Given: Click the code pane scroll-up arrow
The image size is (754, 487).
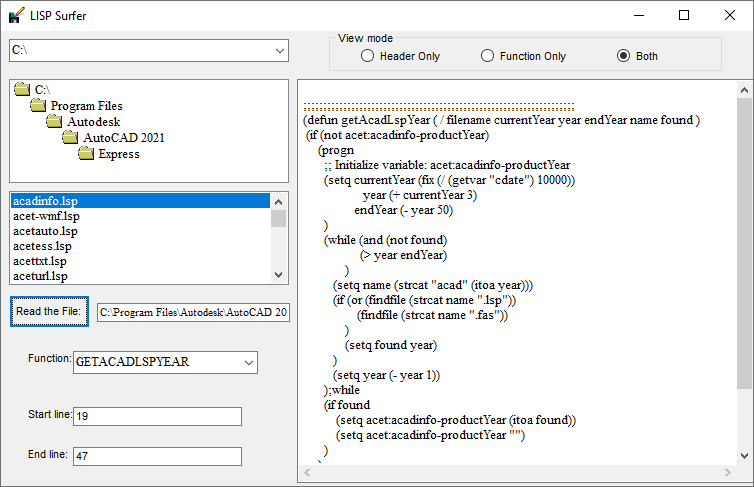Looking at the screenshot, I should (x=744, y=90).
